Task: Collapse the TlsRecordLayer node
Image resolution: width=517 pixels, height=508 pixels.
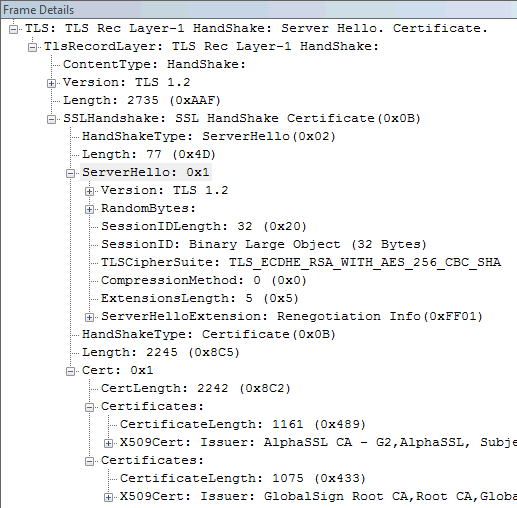Action: [32, 47]
